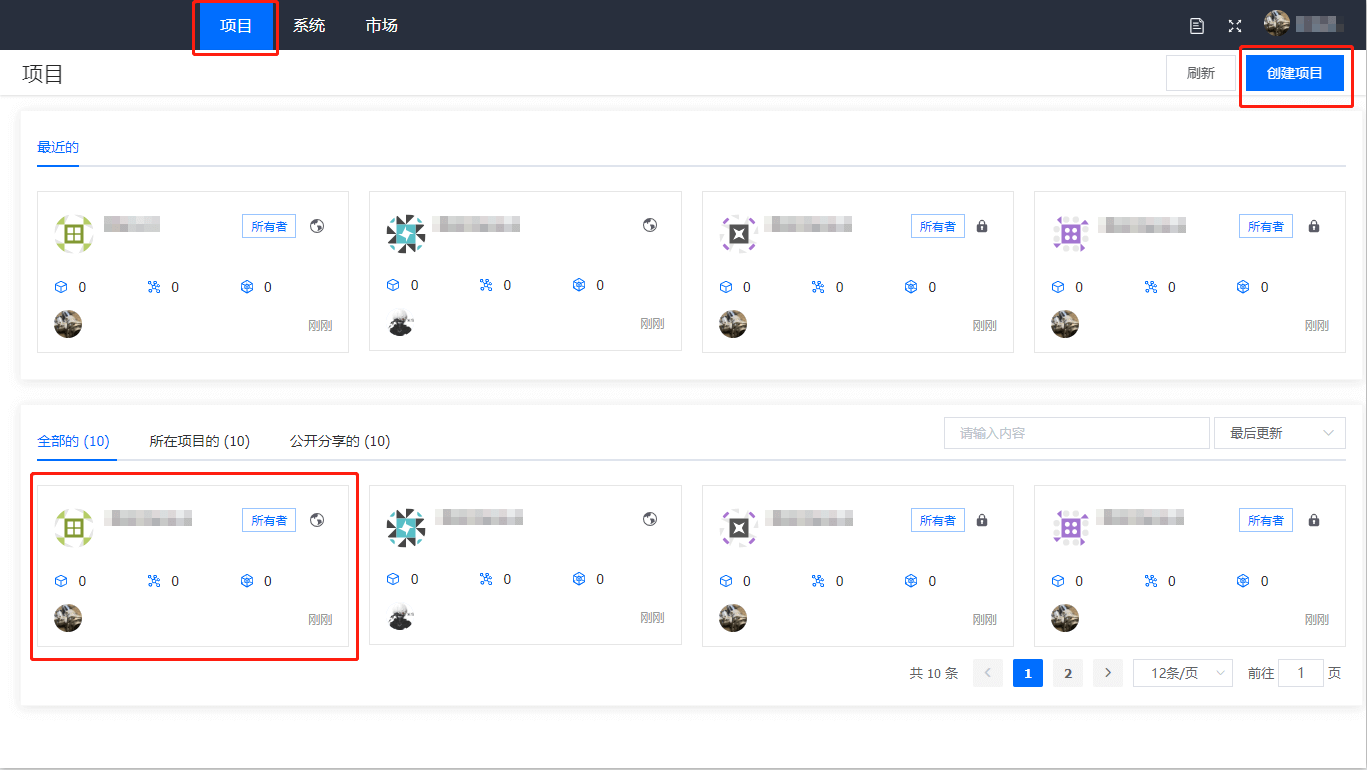Focus the 前往 page number input
Screen dimensions: 1367x770
[x=1301, y=673]
